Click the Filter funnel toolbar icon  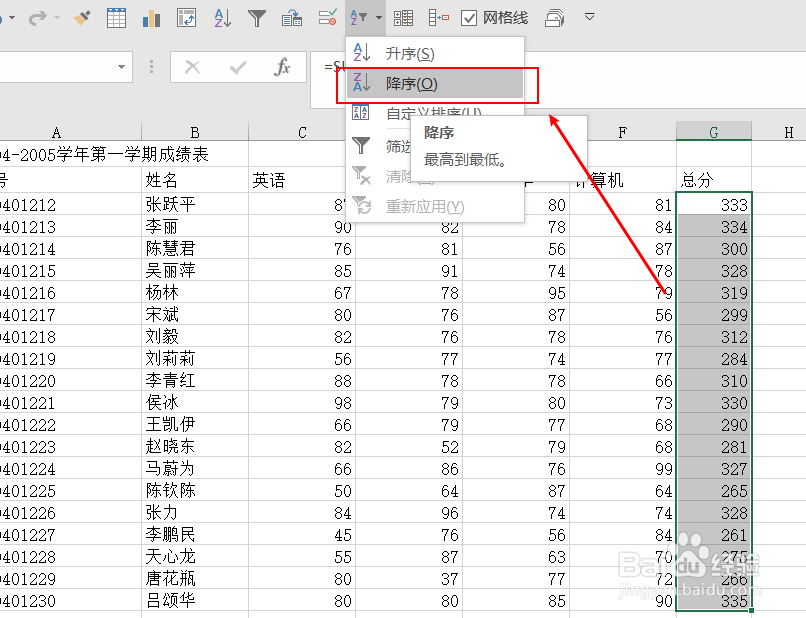point(257,16)
